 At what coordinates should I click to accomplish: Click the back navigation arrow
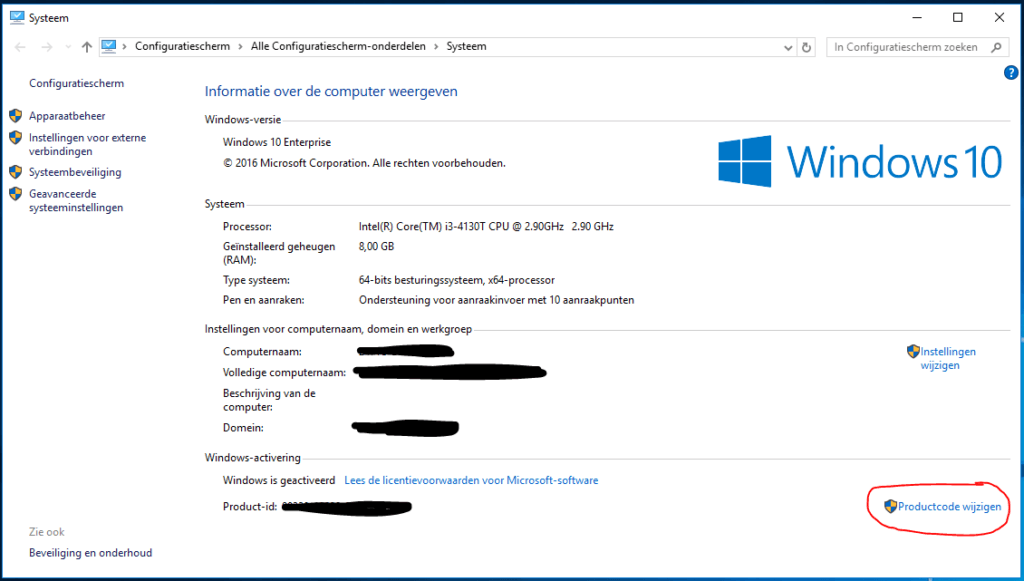click(20, 47)
